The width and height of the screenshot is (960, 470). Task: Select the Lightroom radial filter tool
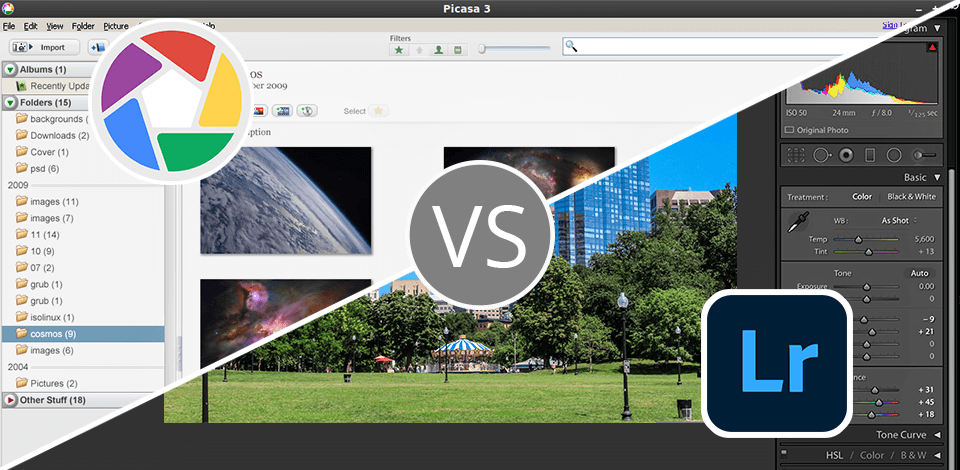(x=894, y=155)
